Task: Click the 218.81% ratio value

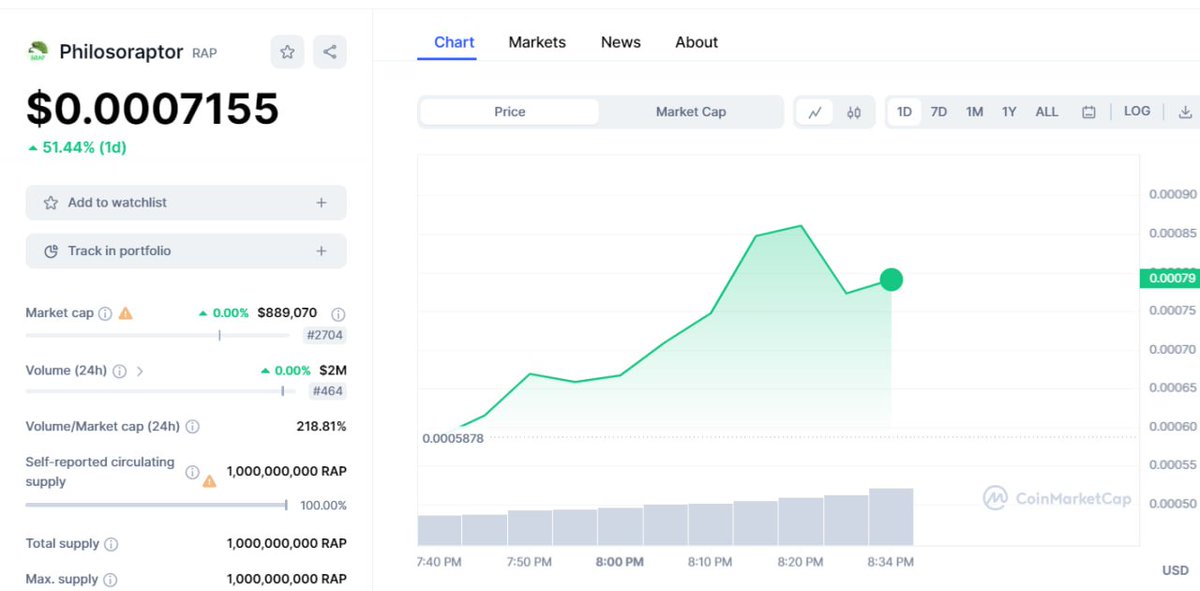Action: [321, 427]
